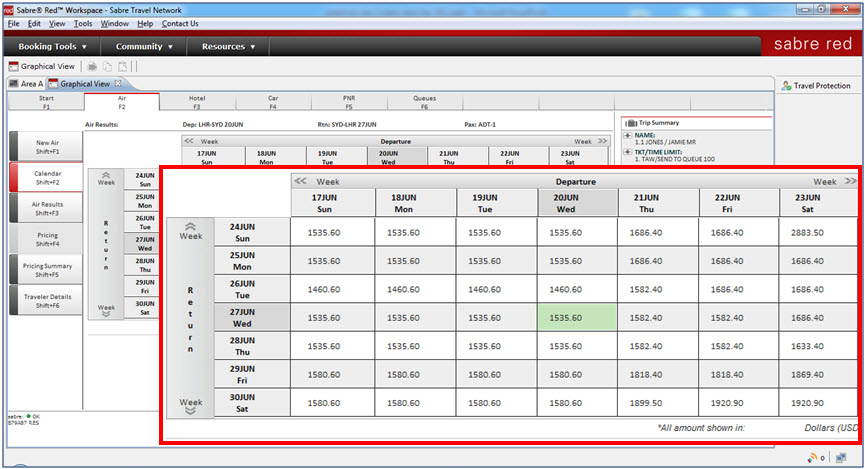The height and width of the screenshot is (469, 865).
Task: Expand the NAME section in Trip Summary
Action: (627, 135)
